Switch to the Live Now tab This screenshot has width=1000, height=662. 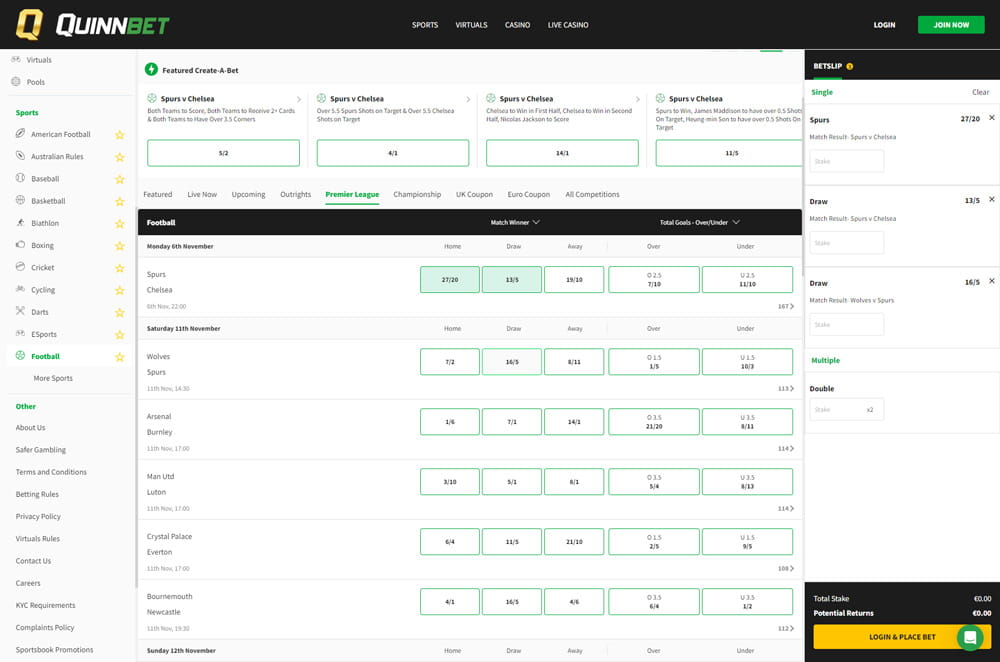pyautogui.click(x=202, y=195)
